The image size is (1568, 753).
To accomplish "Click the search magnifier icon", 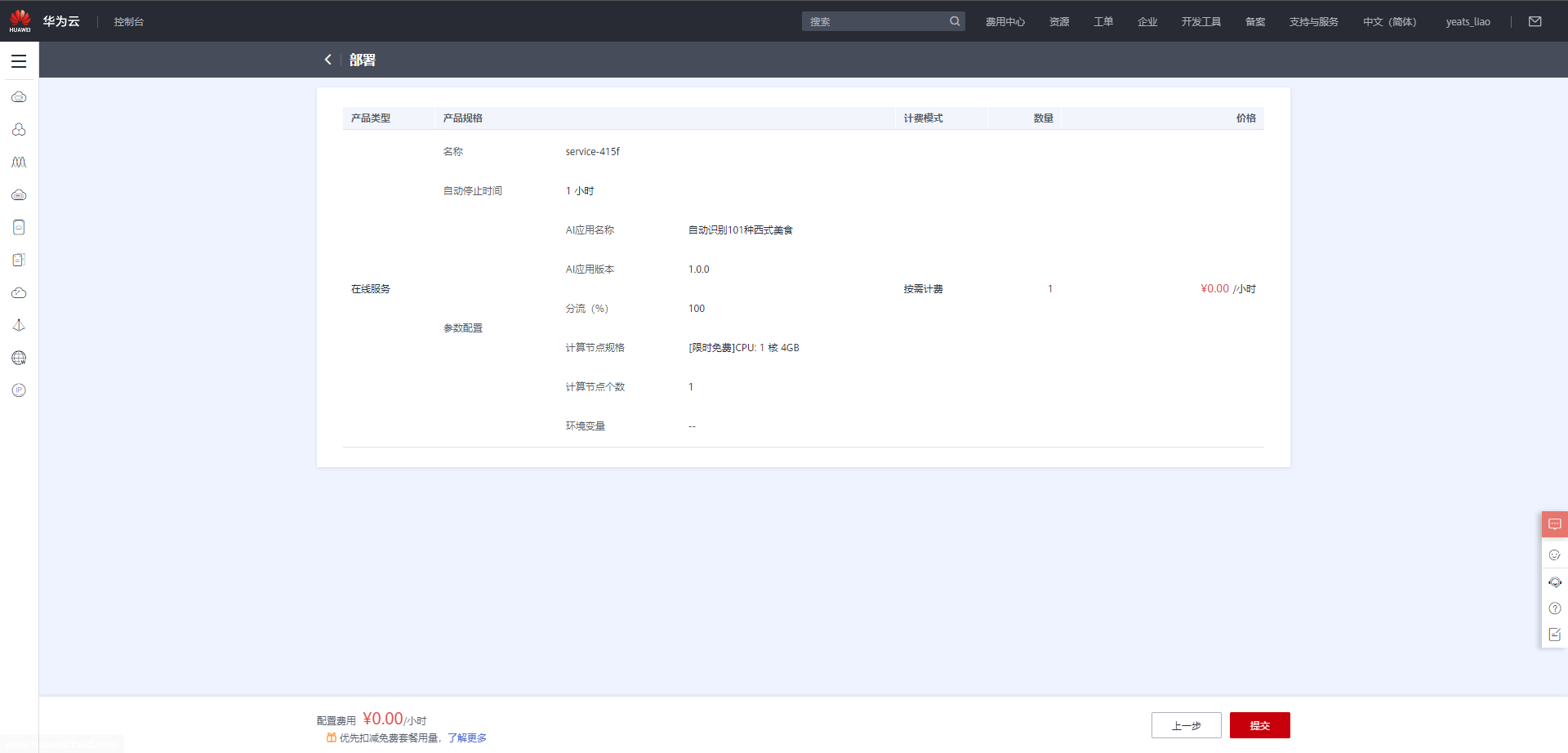I will 955,21.
